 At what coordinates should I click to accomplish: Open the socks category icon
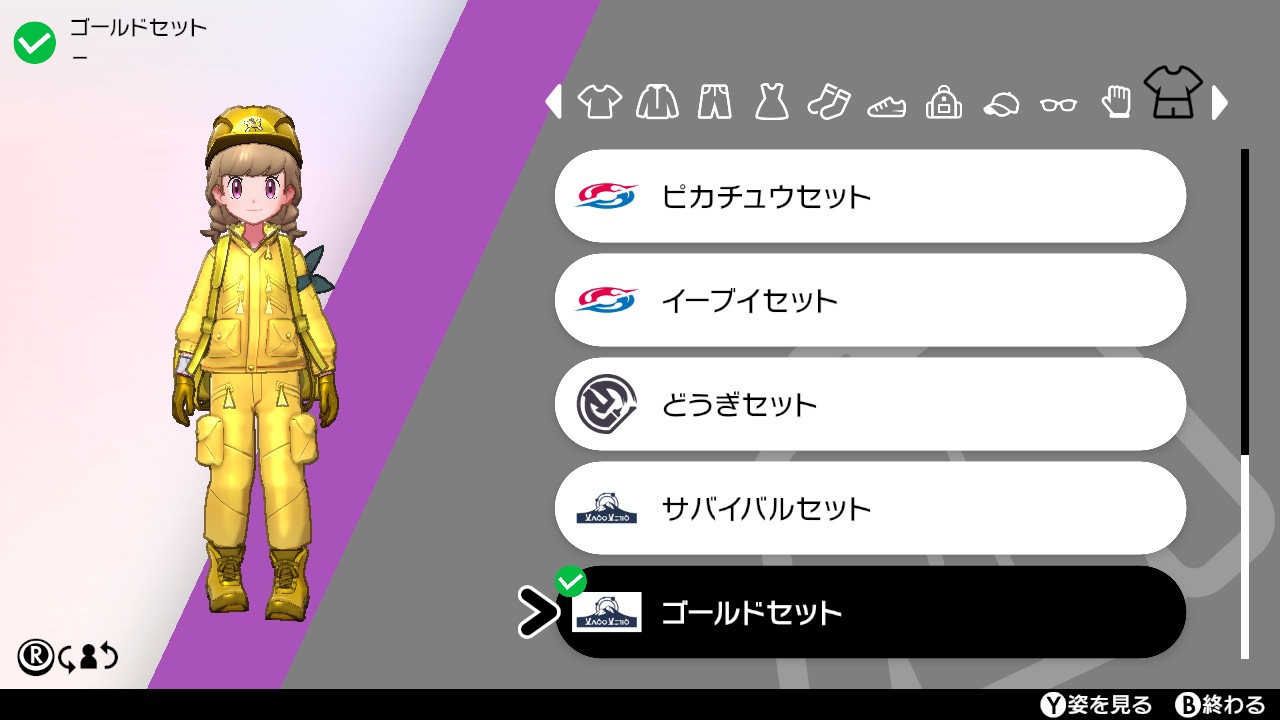(x=829, y=102)
